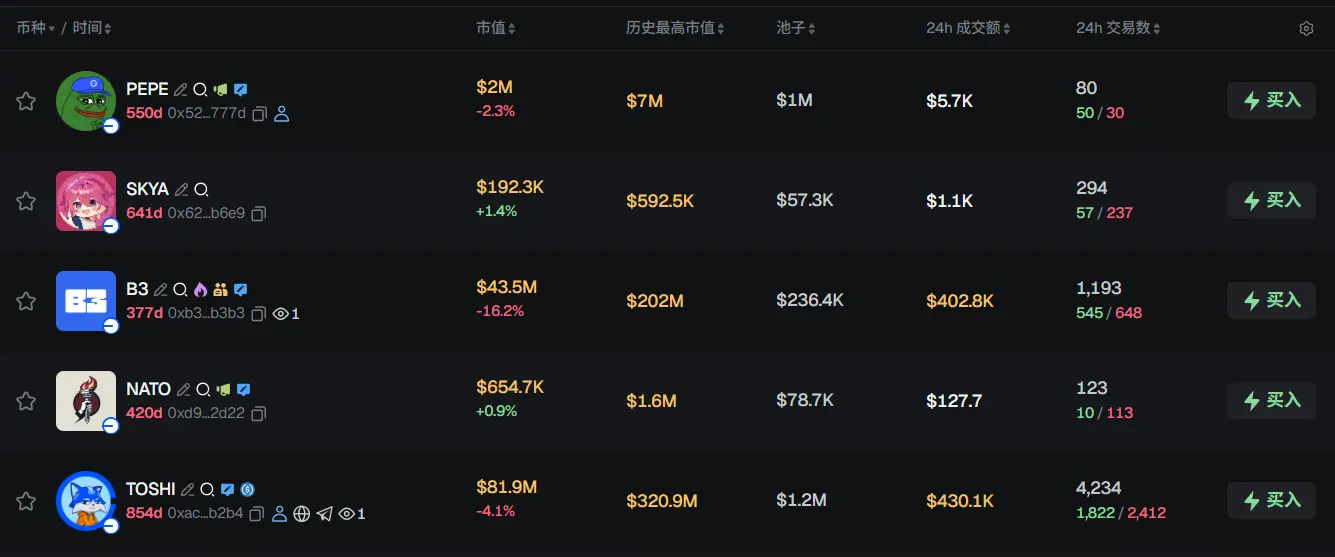Toggle the favorite star for B3
The width and height of the screenshot is (1335, 557).
coord(26,301)
